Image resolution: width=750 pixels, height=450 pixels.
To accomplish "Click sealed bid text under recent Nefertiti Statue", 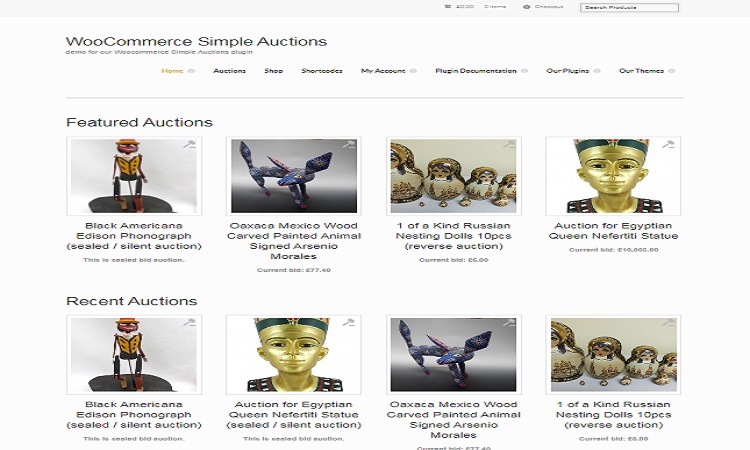I will coord(294,439).
